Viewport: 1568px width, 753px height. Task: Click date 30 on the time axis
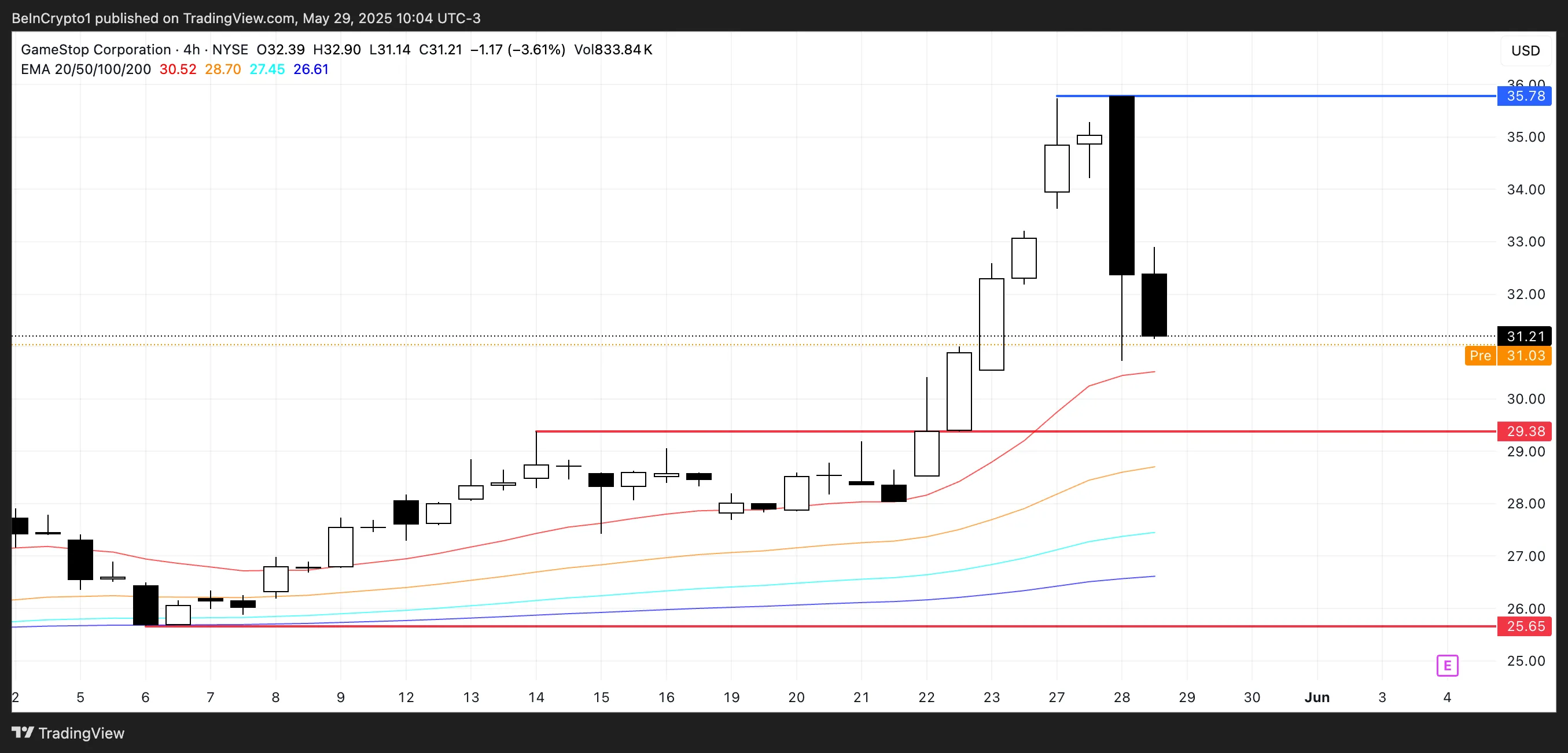point(1252,697)
